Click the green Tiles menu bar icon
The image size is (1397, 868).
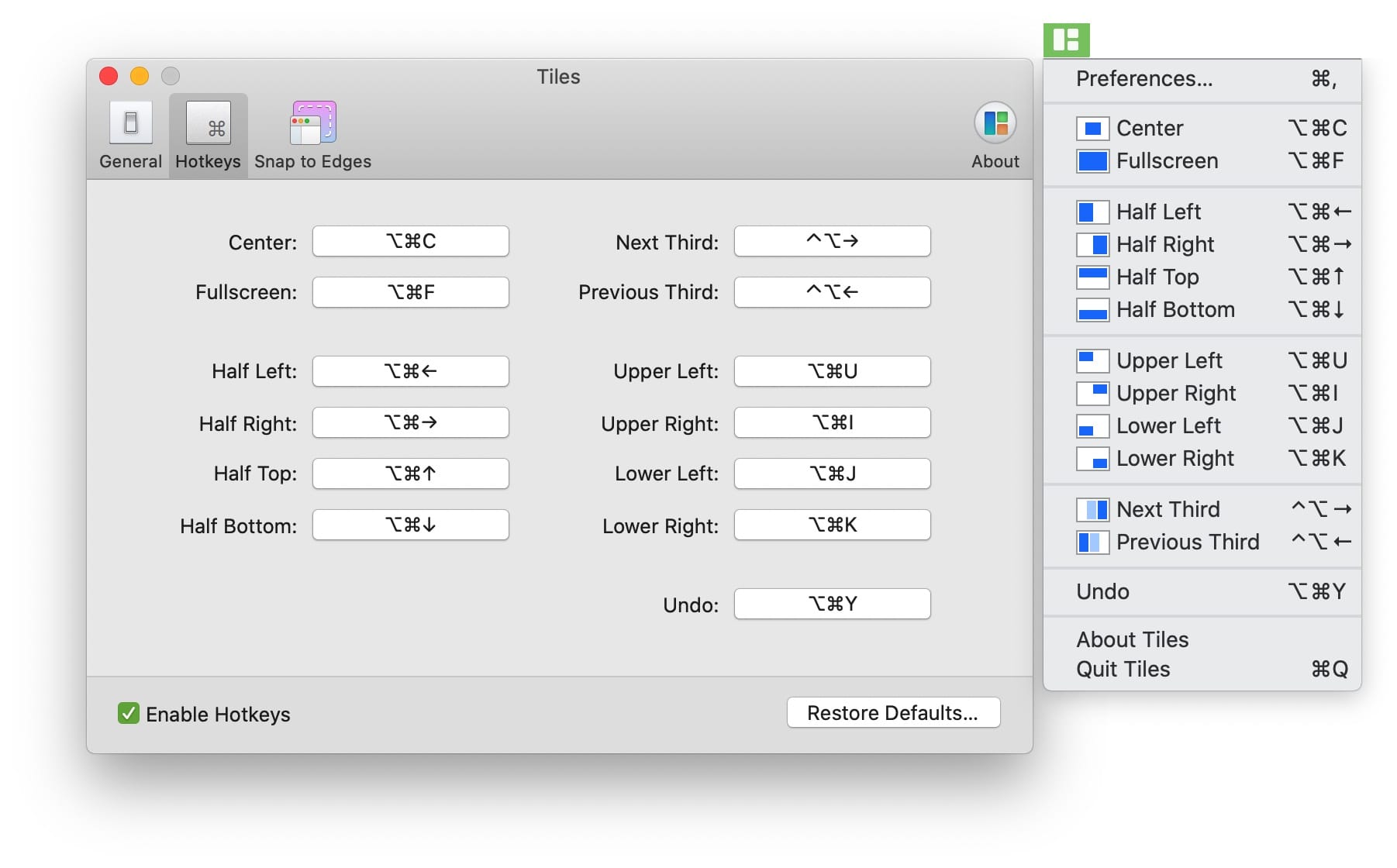pyautogui.click(x=1066, y=40)
